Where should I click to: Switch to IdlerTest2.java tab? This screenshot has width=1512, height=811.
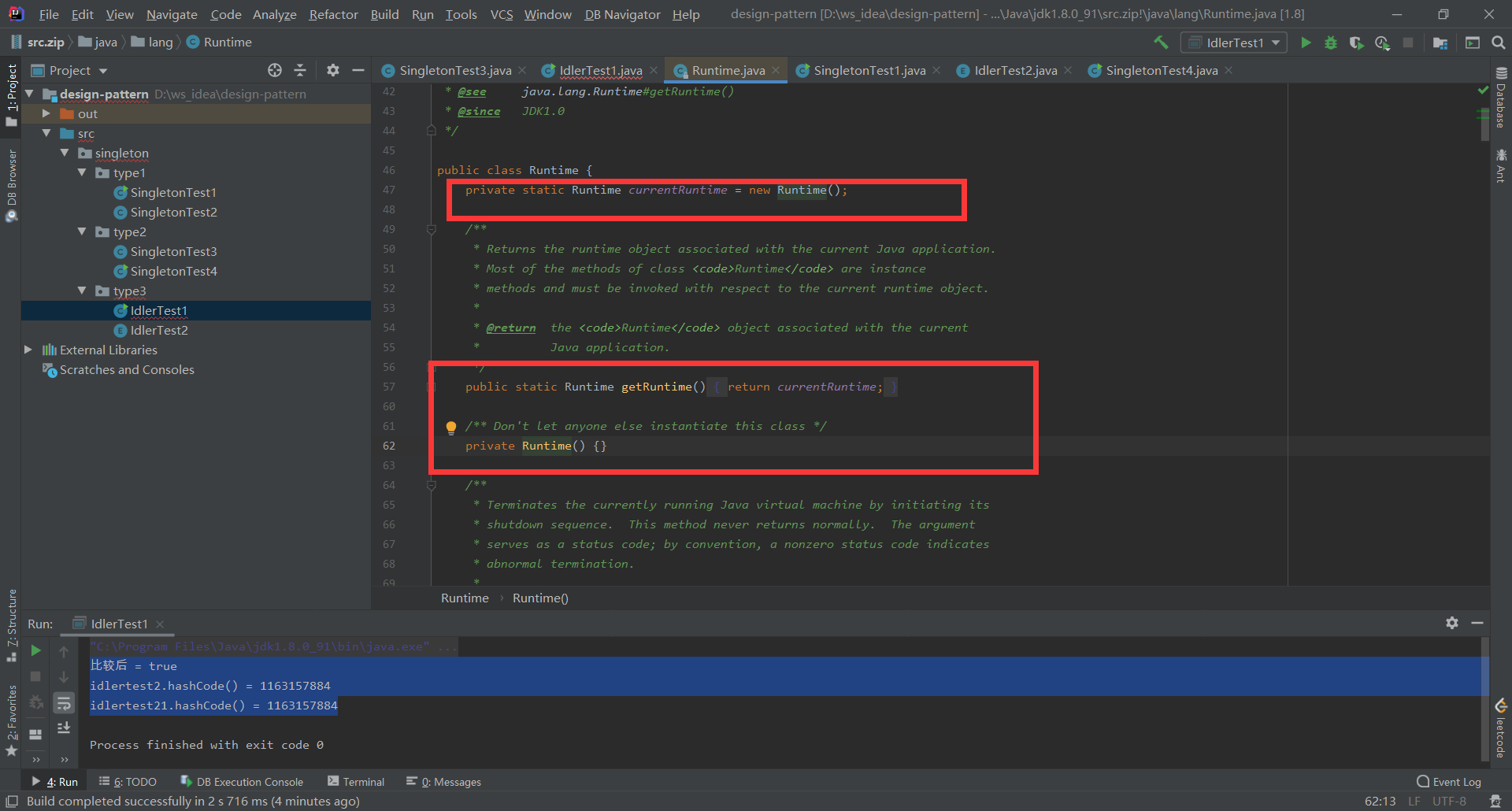(1015, 70)
